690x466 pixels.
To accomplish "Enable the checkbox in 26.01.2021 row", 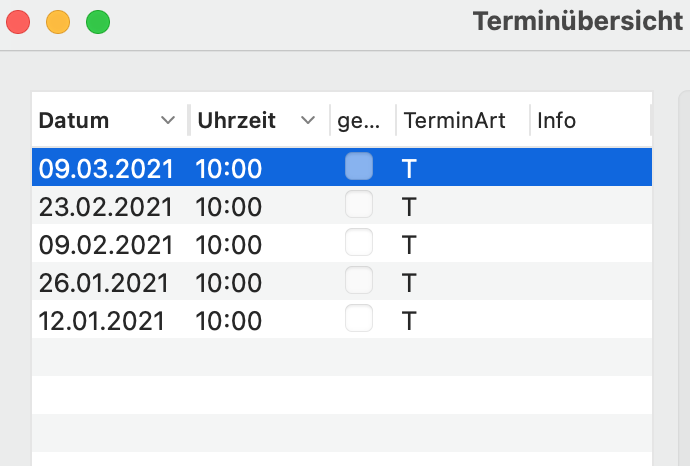I will 359,280.
